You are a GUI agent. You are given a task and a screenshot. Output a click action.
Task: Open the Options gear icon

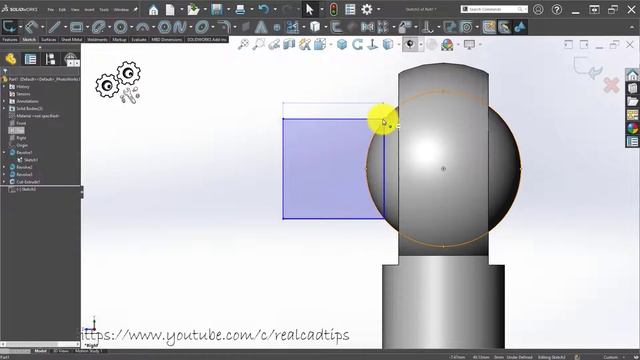(x=367, y=9)
